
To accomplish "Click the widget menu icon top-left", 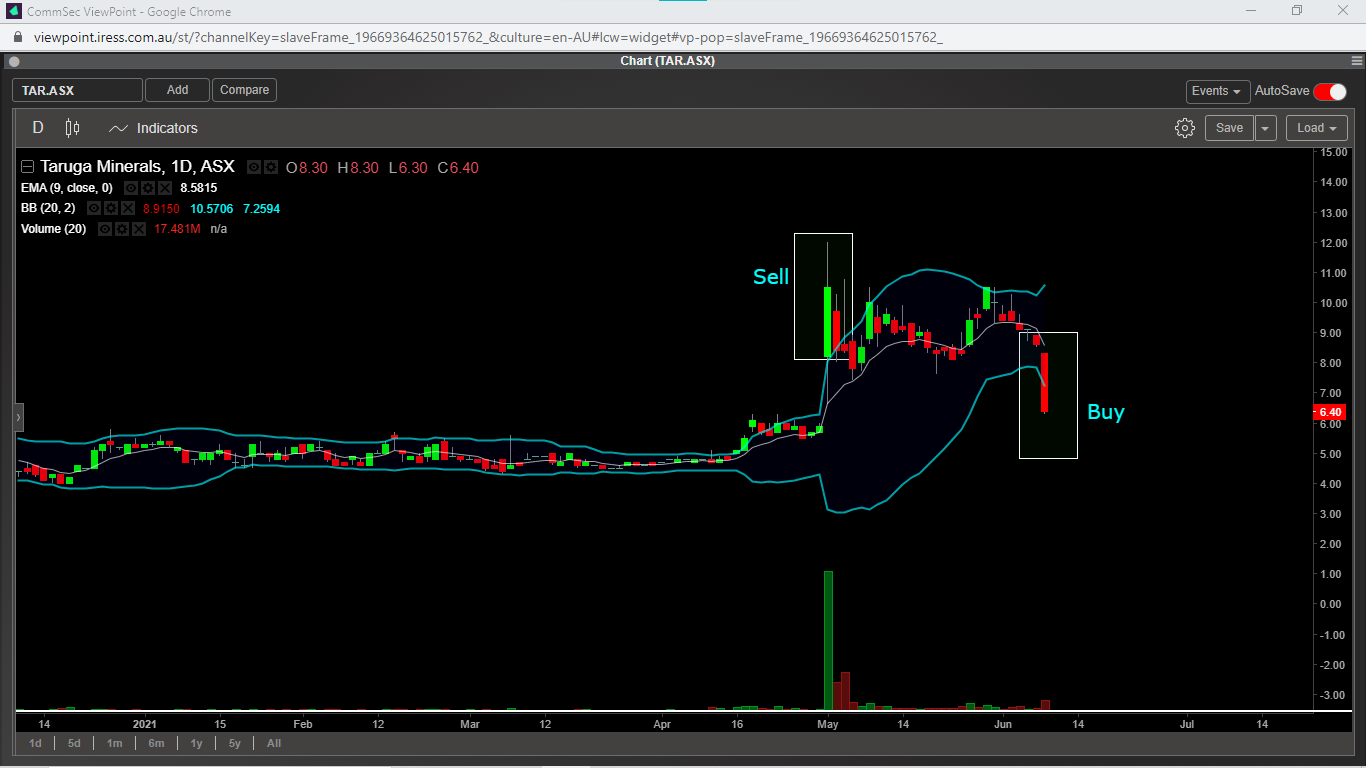I will (14, 61).
